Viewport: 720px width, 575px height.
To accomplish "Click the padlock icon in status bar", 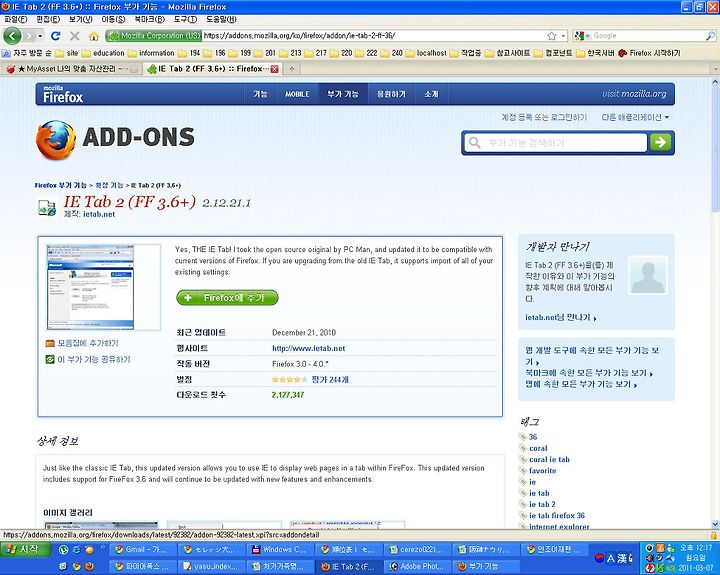I will (x=714, y=535).
